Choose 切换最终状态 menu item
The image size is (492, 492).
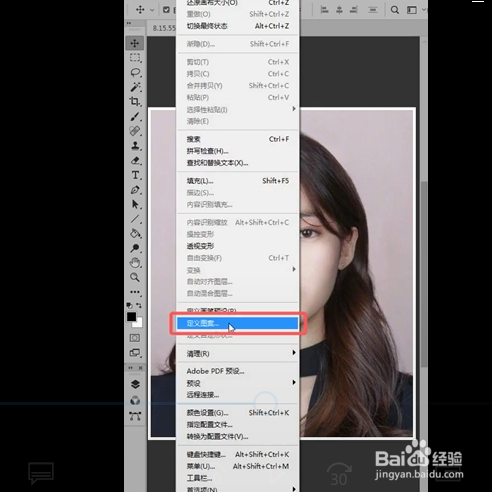click(237, 26)
